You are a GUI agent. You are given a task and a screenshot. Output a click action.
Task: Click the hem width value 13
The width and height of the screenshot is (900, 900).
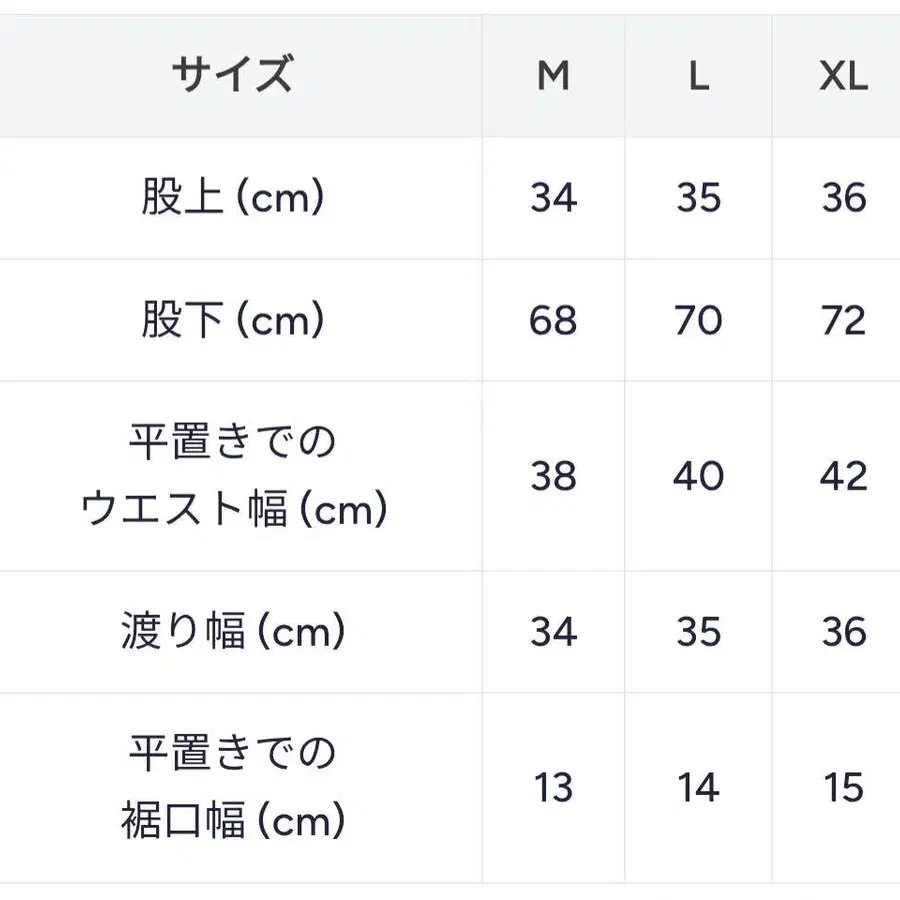(553, 788)
